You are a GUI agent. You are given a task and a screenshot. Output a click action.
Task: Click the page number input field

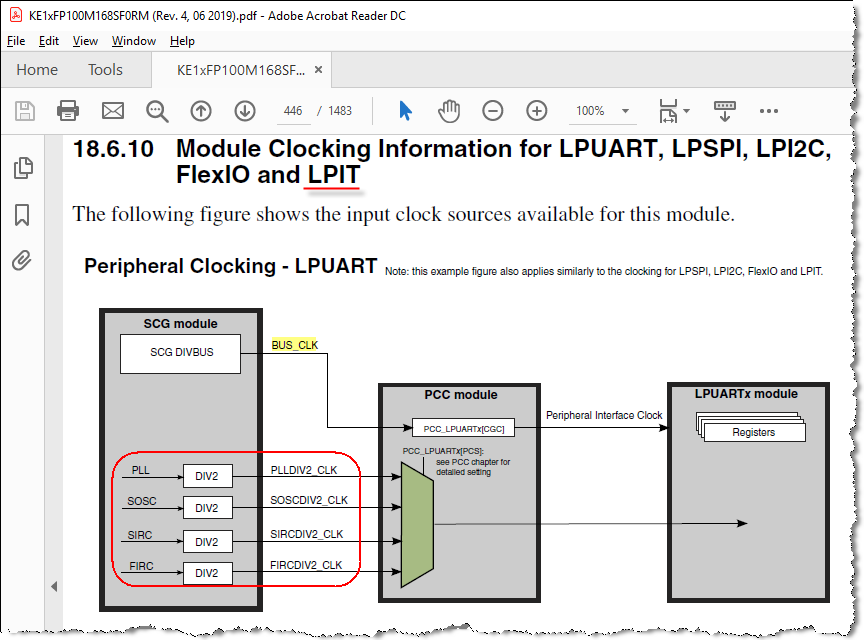pos(294,111)
